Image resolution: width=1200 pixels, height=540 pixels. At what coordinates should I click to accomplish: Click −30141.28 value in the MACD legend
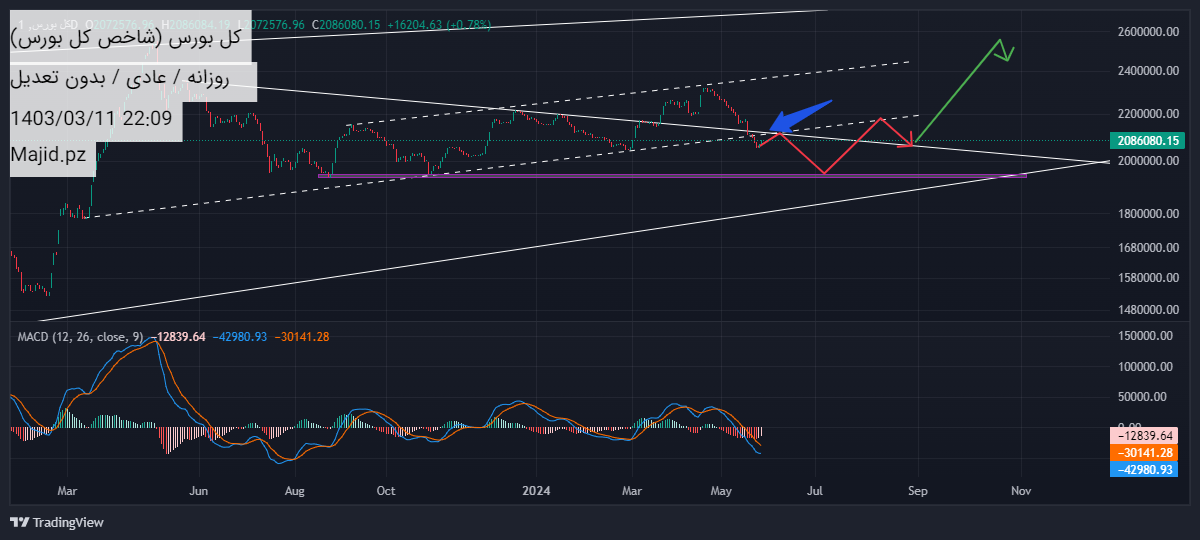pos(301,337)
